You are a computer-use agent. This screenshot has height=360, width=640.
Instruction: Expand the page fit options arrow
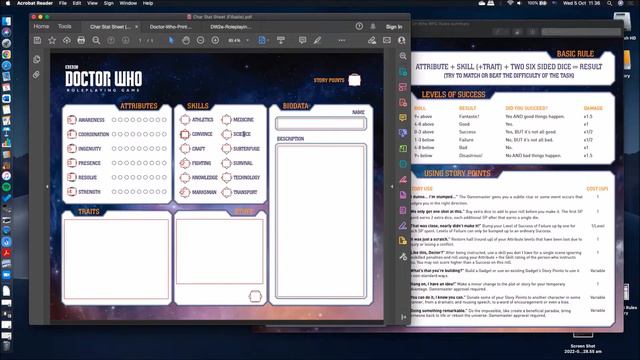268,40
